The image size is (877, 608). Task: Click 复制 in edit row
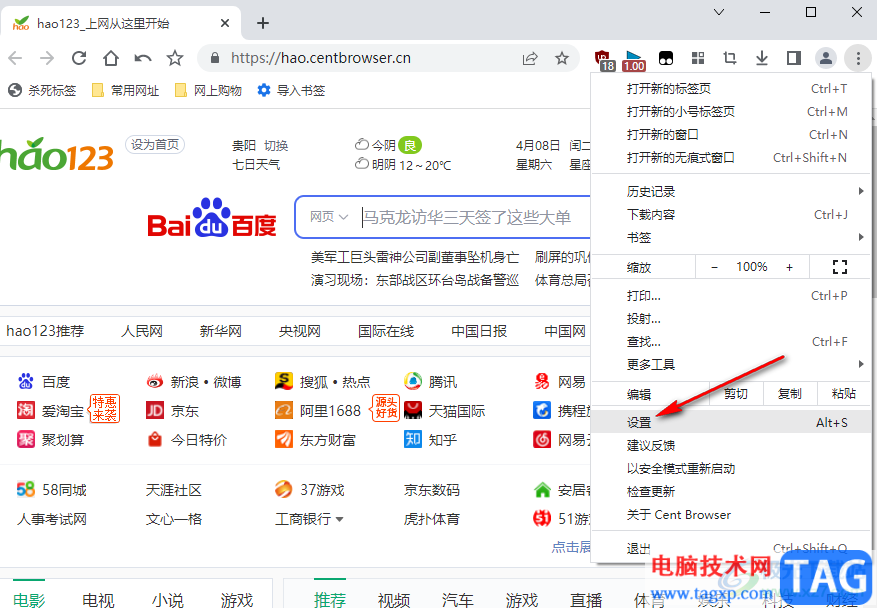[x=789, y=394]
